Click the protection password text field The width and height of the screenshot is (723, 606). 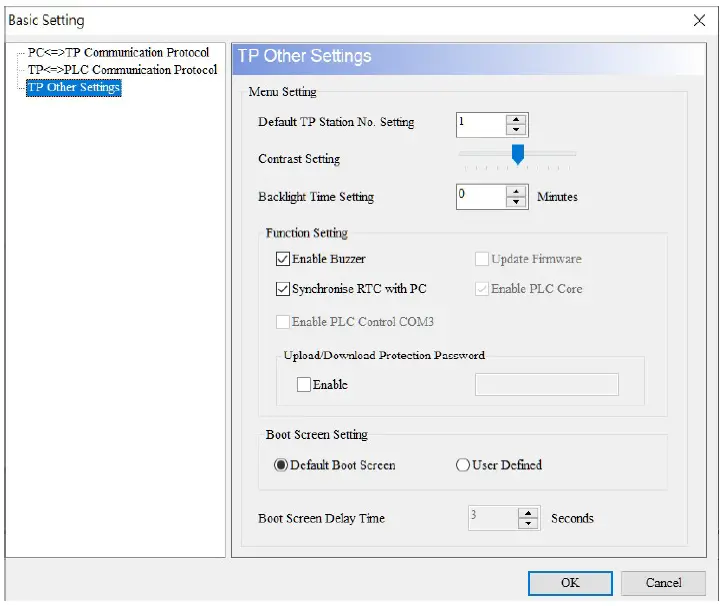pyautogui.click(x=547, y=384)
